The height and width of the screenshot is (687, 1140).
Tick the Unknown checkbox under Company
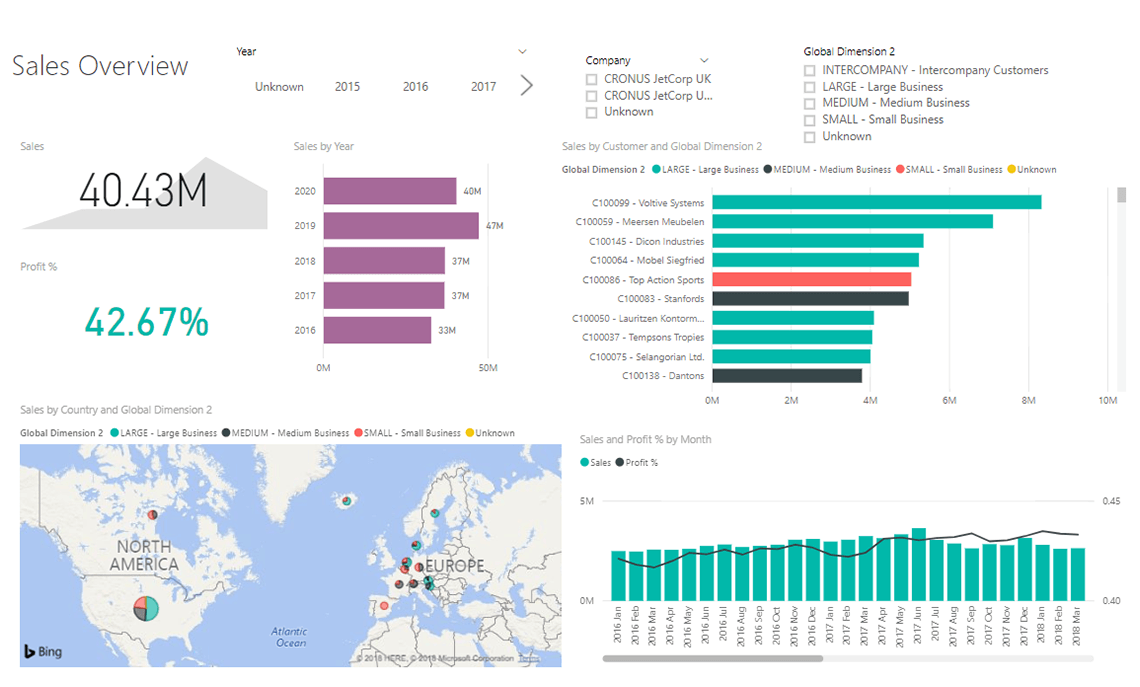pos(591,113)
